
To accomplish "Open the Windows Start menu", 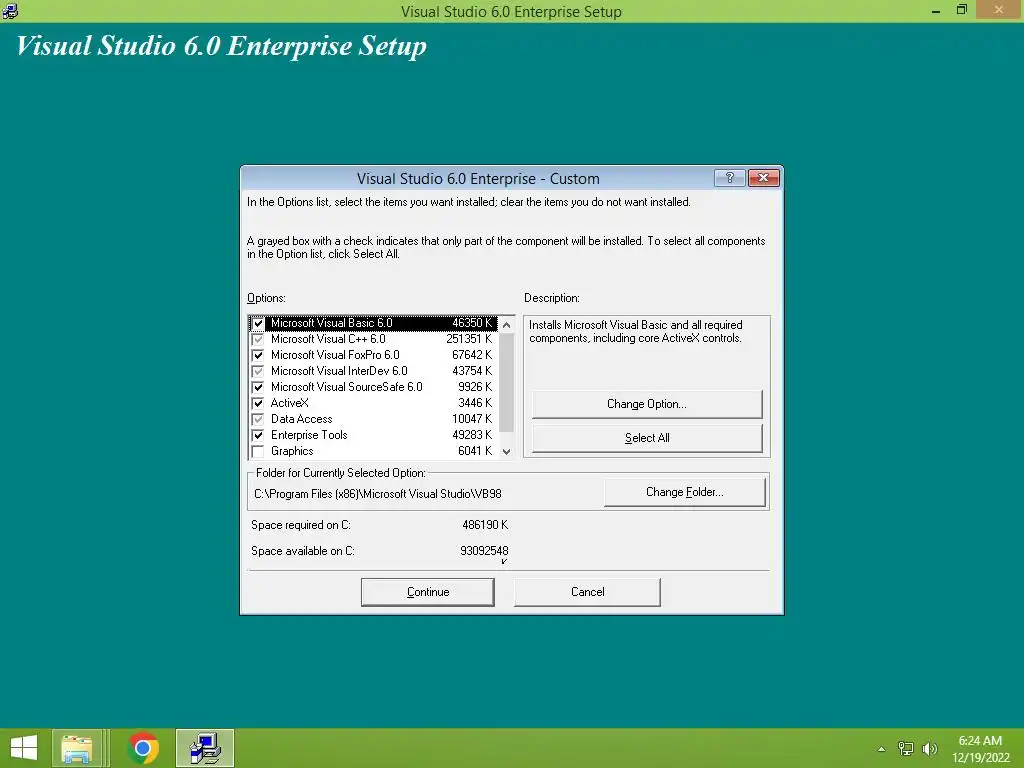I will coord(24,748).
